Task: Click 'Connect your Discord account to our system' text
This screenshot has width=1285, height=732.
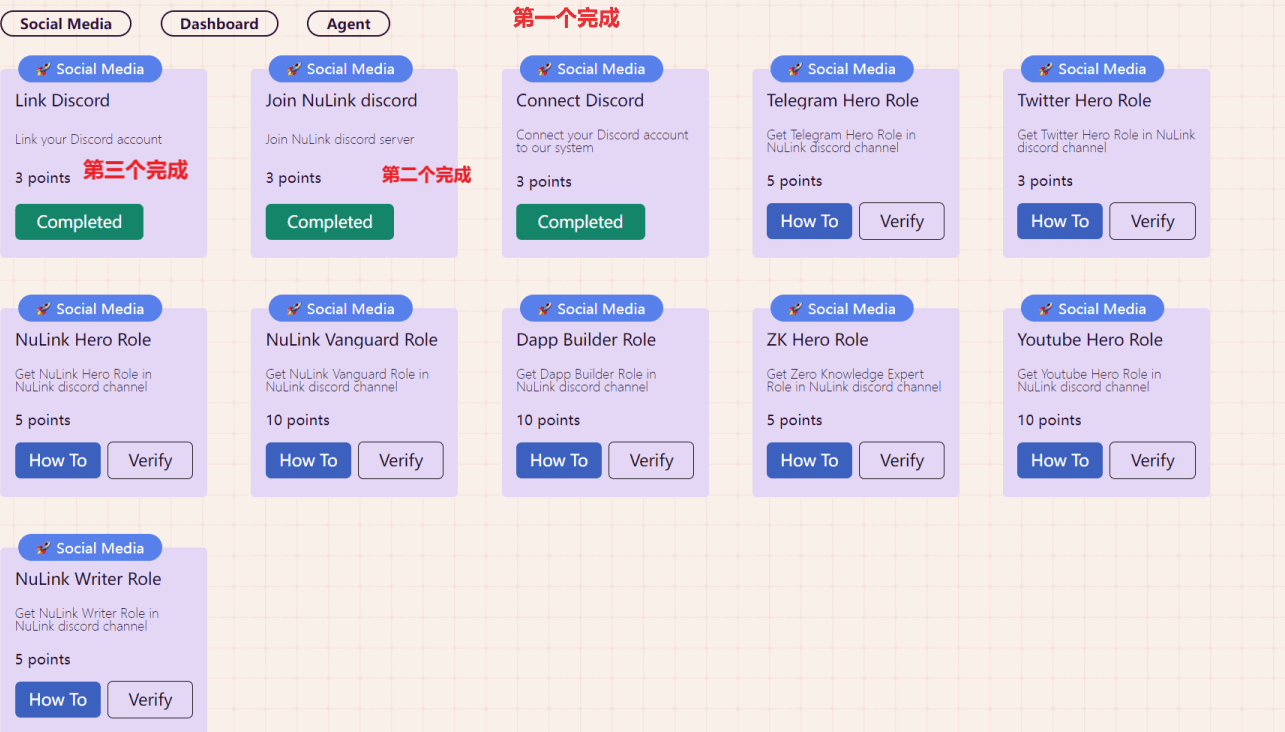Action: 602,141
